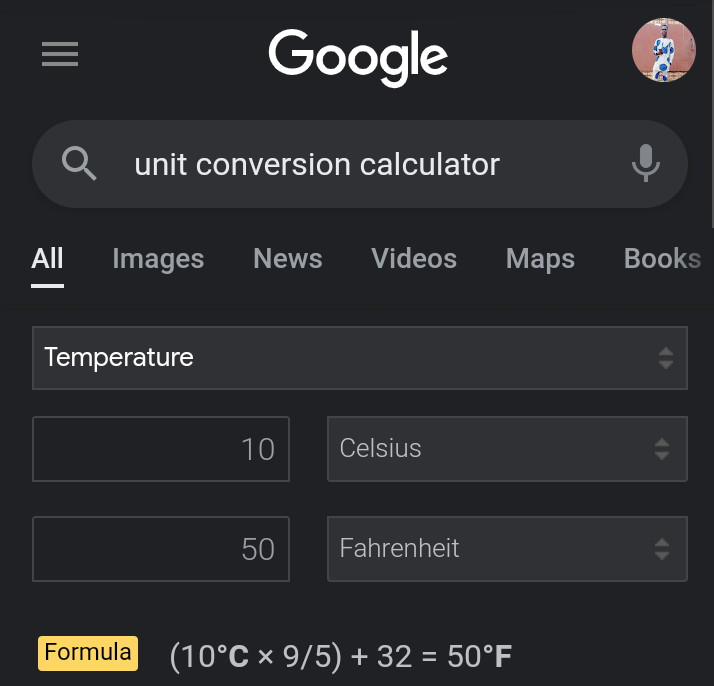Click the Fahrenheit unit arrows icon
714x686 pixels.
pos(661,549)
